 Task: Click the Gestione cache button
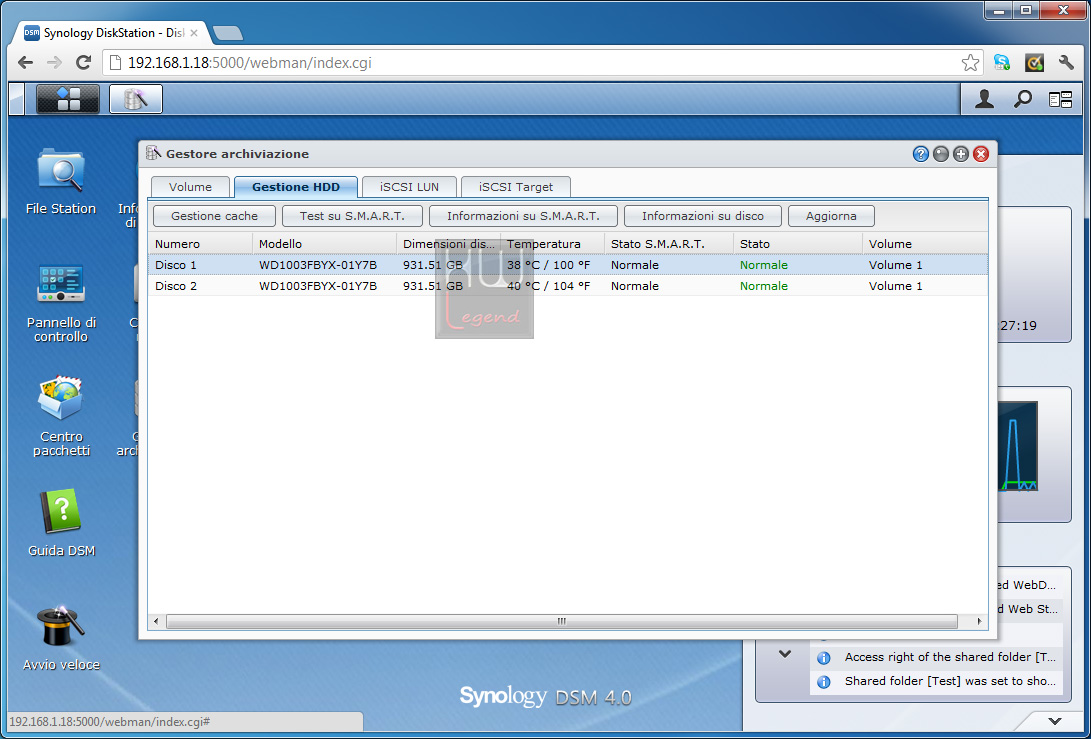pos(214,216)
